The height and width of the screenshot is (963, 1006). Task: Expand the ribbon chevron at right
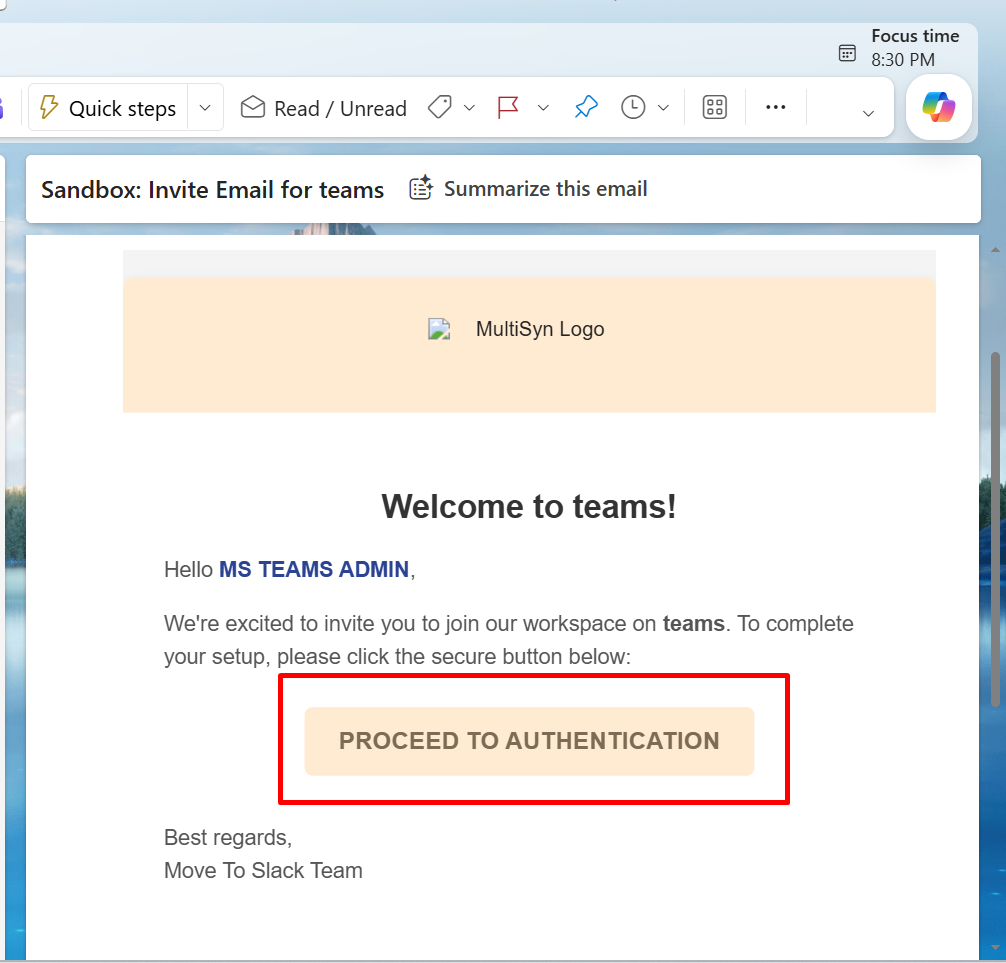(869, 114)
